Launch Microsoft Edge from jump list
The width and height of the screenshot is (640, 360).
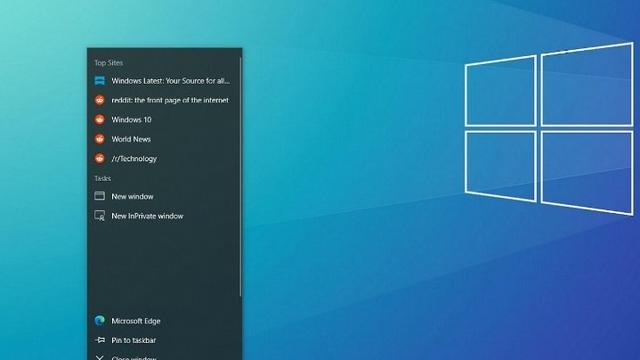pyautogui.click(x=164, y=321)
